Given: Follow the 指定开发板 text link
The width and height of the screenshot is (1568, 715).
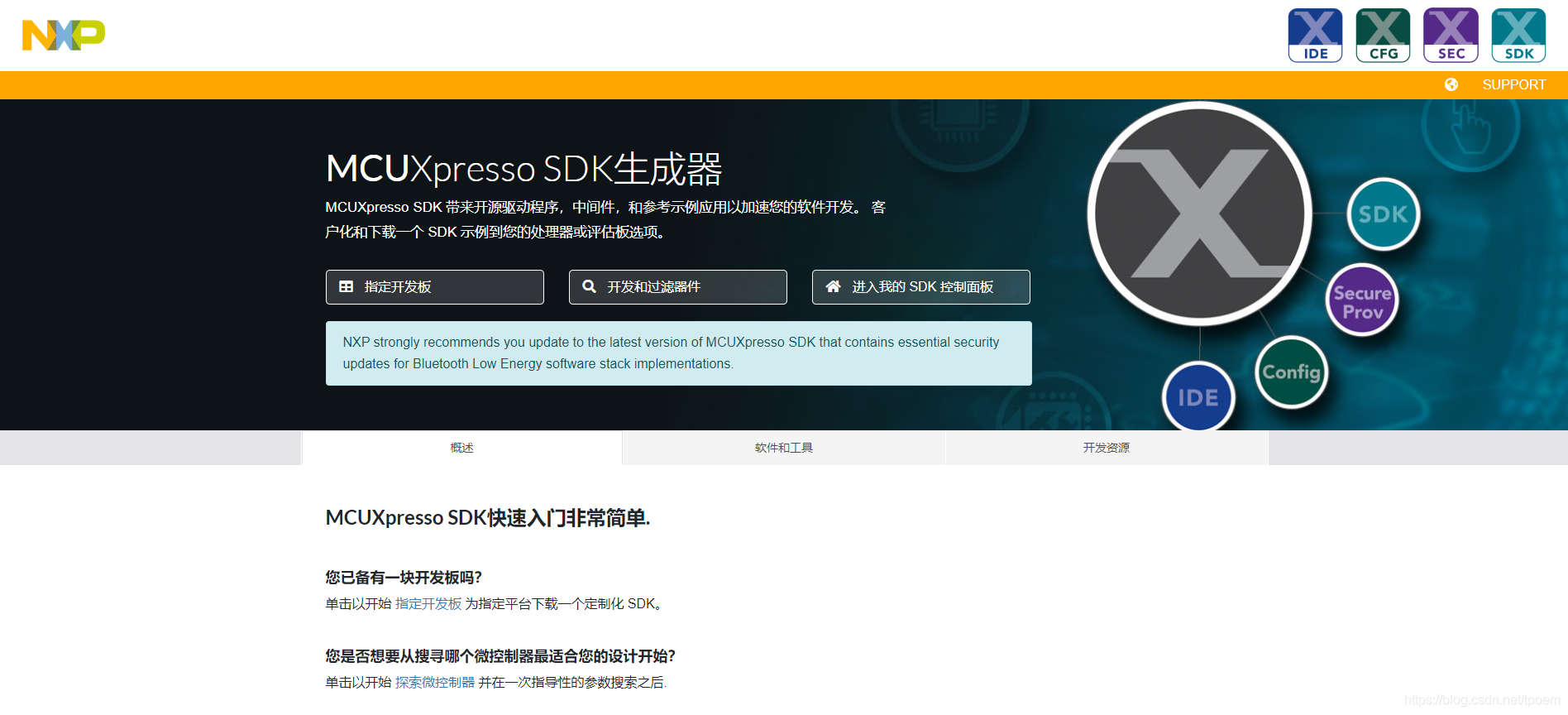Looking at the screenshot, I should point(428,604).
